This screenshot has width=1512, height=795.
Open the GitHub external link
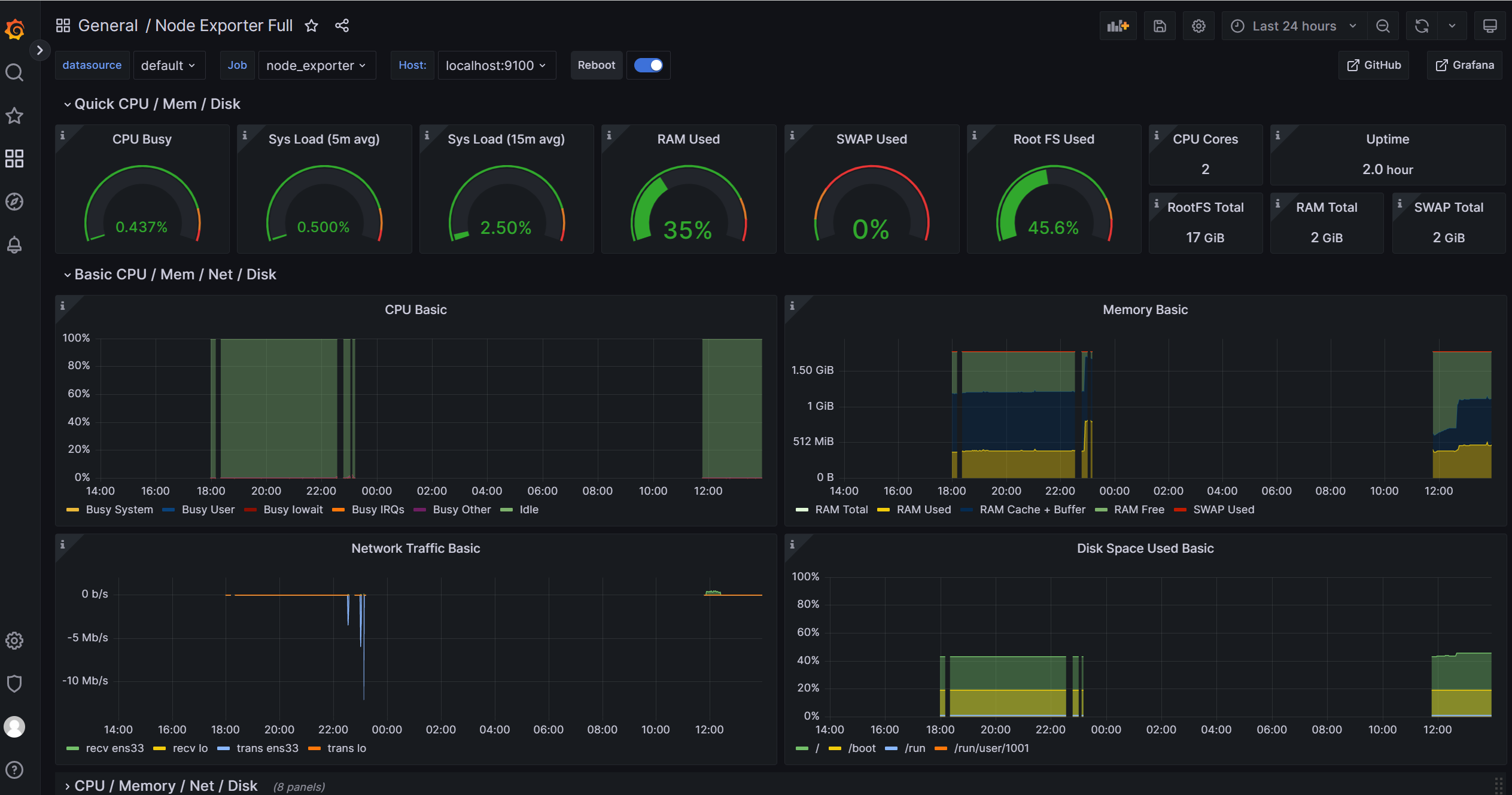[x=1374, y=65]
